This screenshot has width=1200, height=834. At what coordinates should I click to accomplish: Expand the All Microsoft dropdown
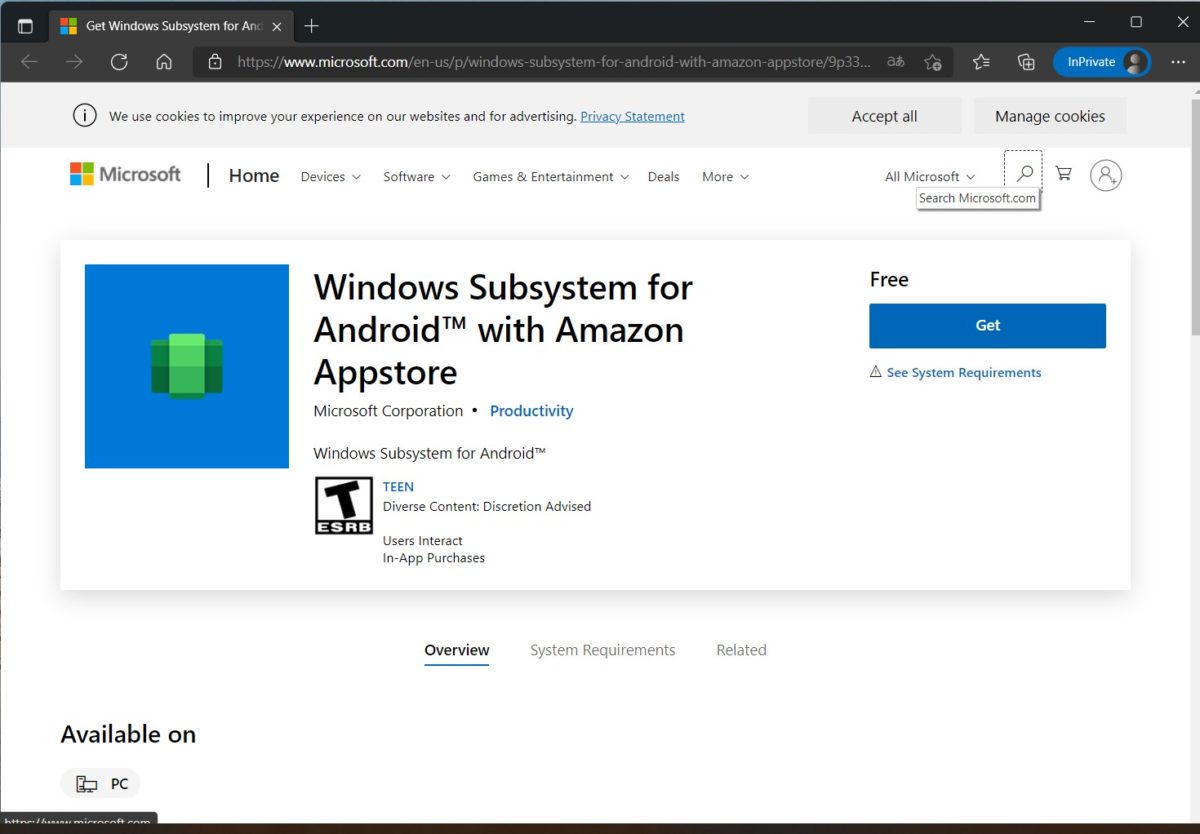pyautogui.click(x=930, y=177)
